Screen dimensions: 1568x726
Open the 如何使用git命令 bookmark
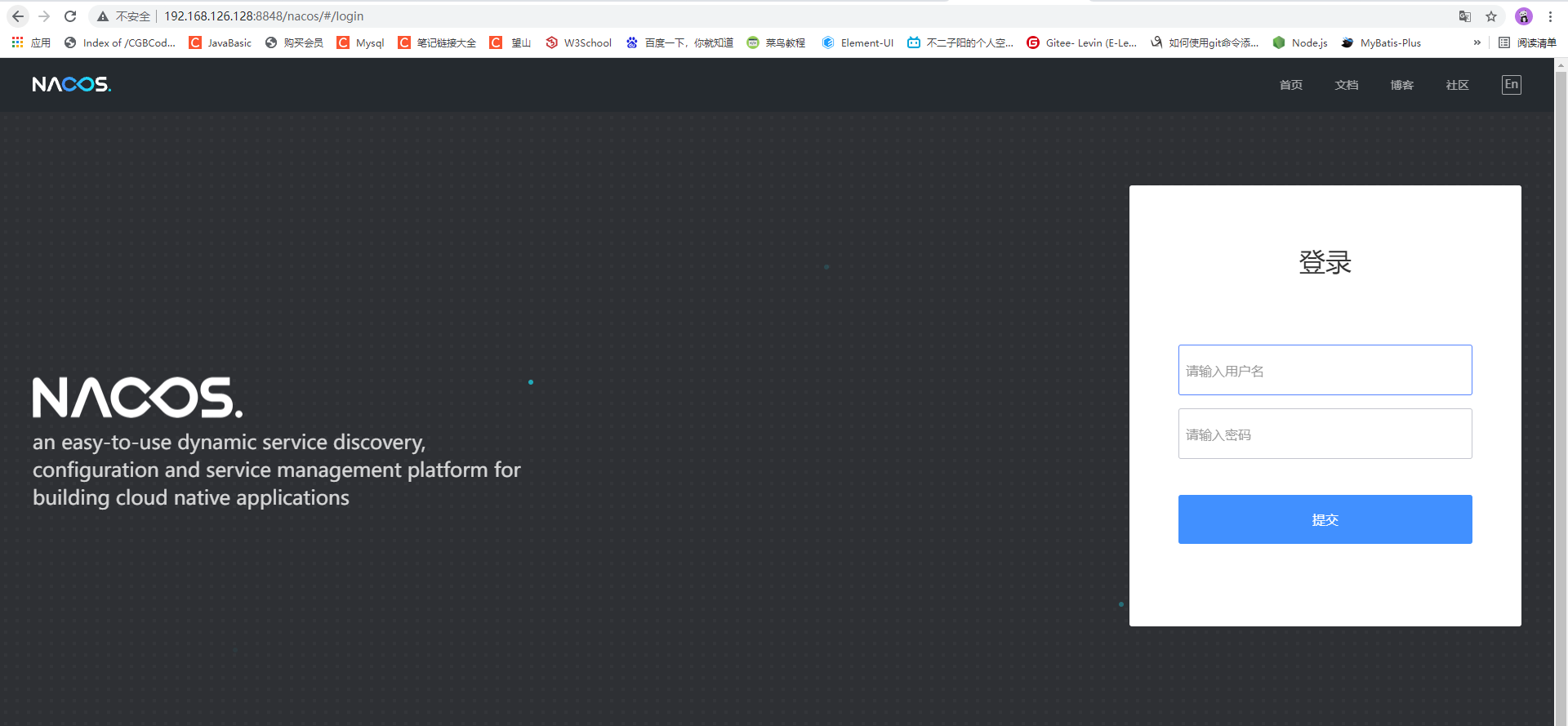click(1205, 42)
